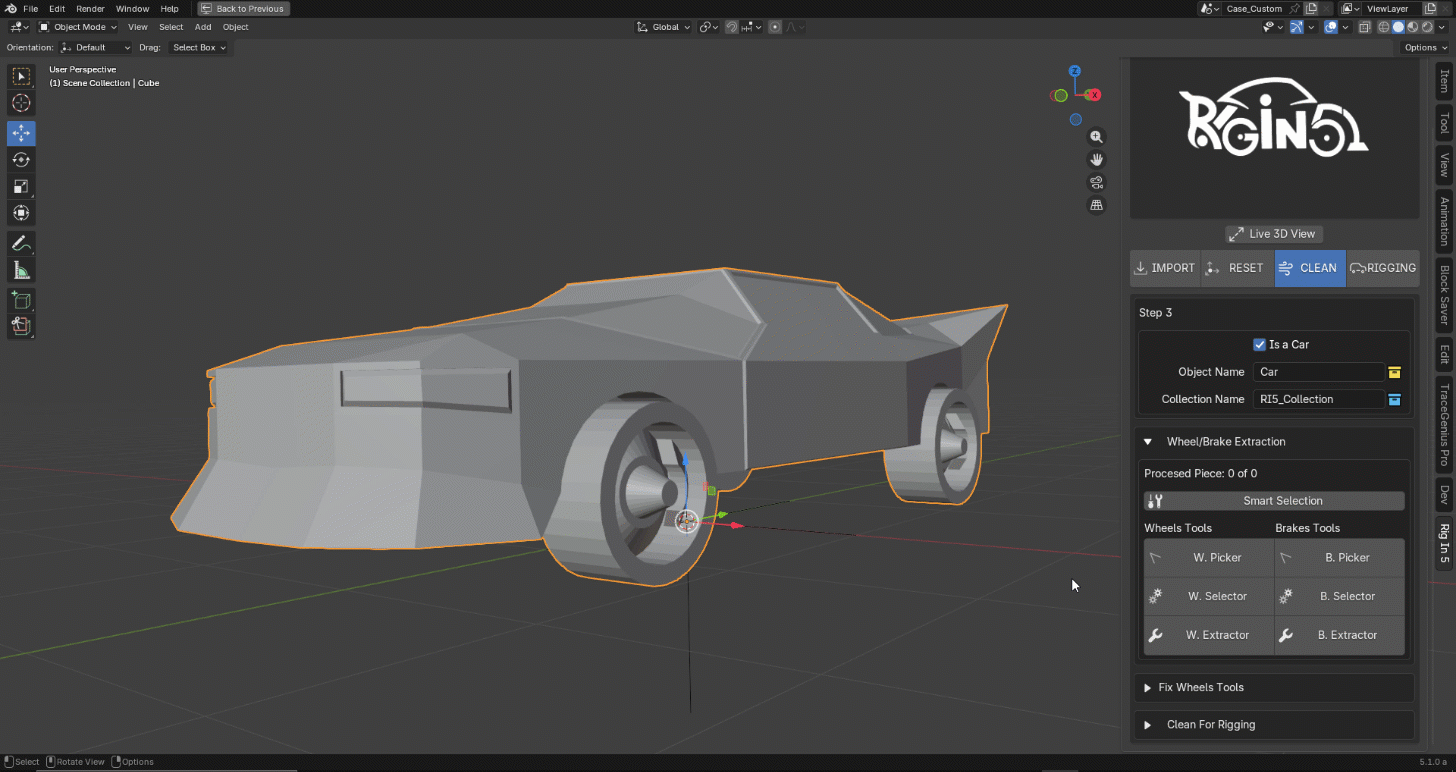Open the Drag Select Box dropdown
This screenshot has width=1456, height=772.
198,47
